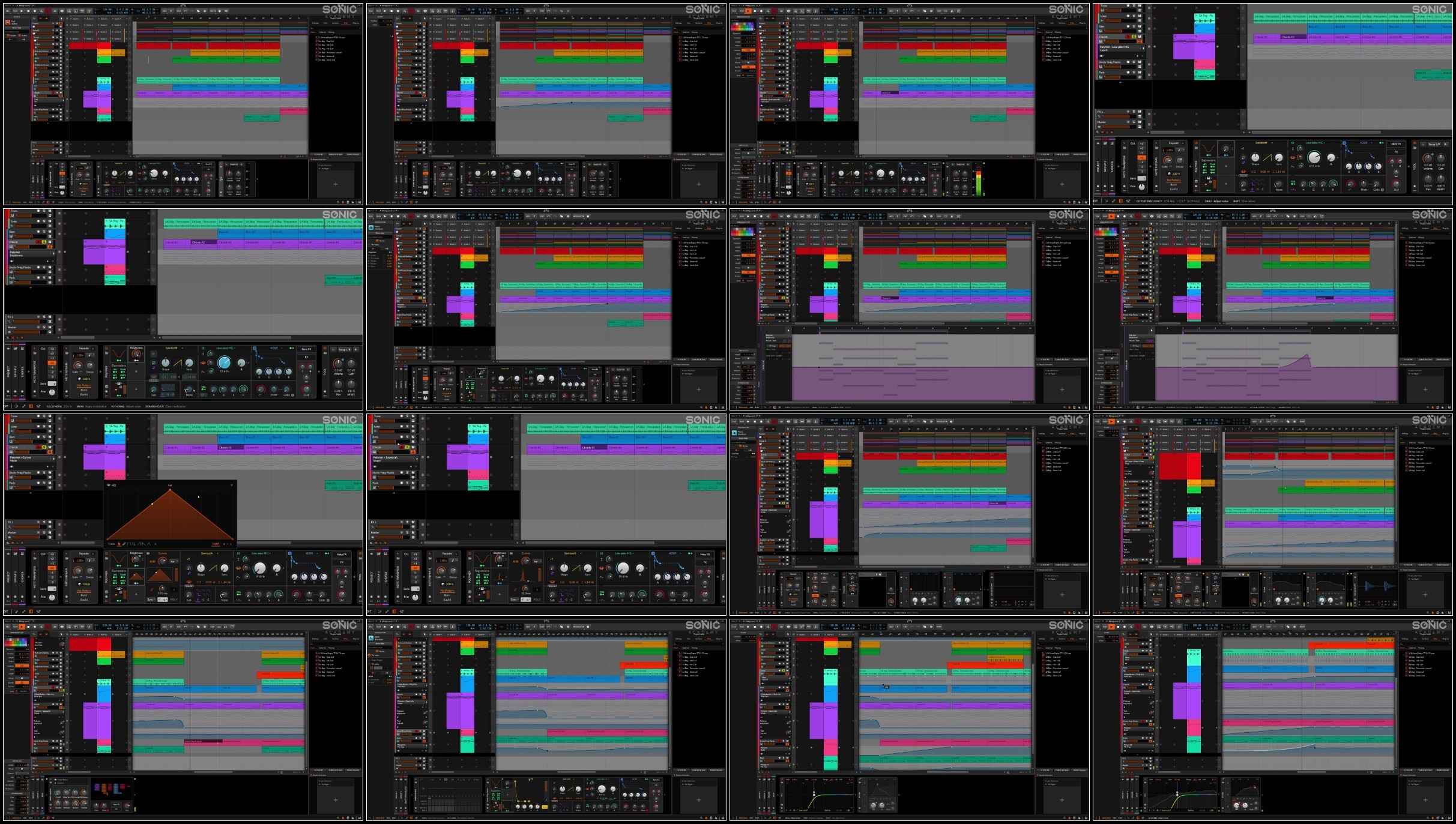The image size is (1456, 824).
Task: Mute the Loop track in 'Sawtooth Shape' lane frame
Action: pyautogui.click(x=413, y=426)
